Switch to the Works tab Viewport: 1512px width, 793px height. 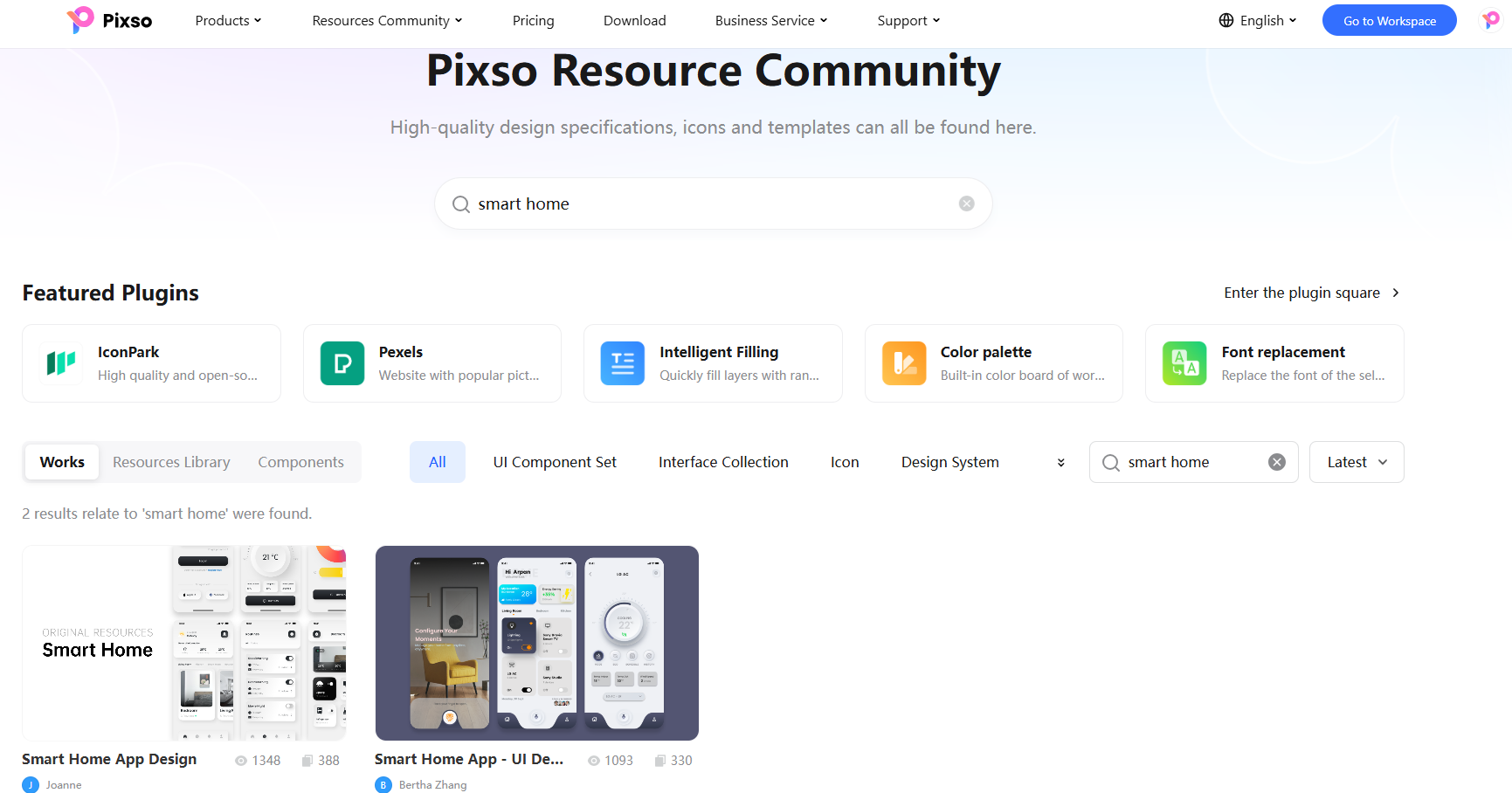(62, 462)
